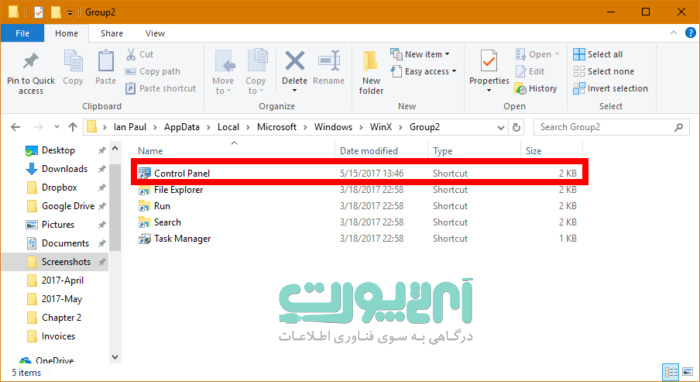Click WinX in the address path
700x382 pixels.
(381, 127)
